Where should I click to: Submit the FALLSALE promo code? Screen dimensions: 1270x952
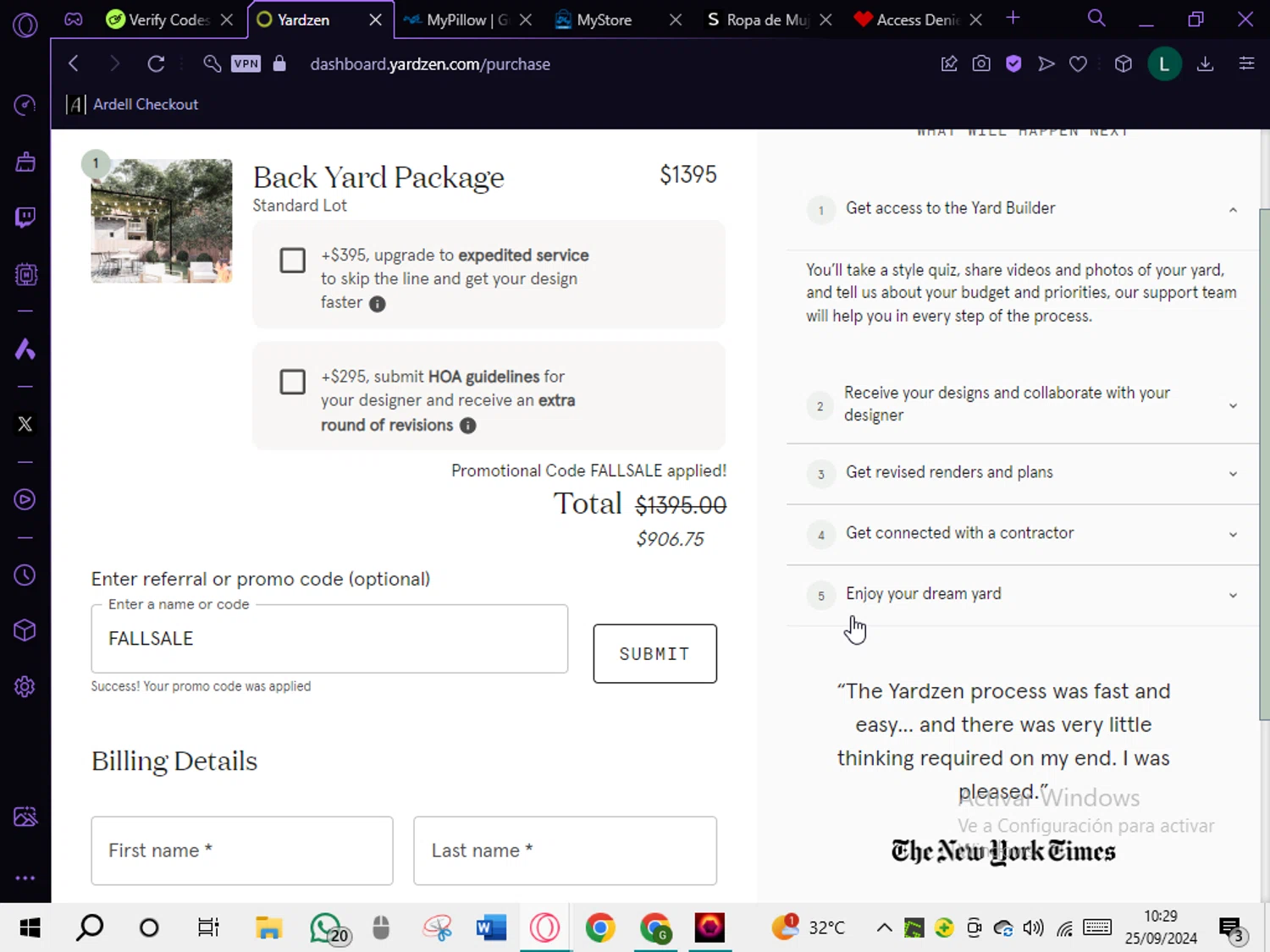coord(654,653)
